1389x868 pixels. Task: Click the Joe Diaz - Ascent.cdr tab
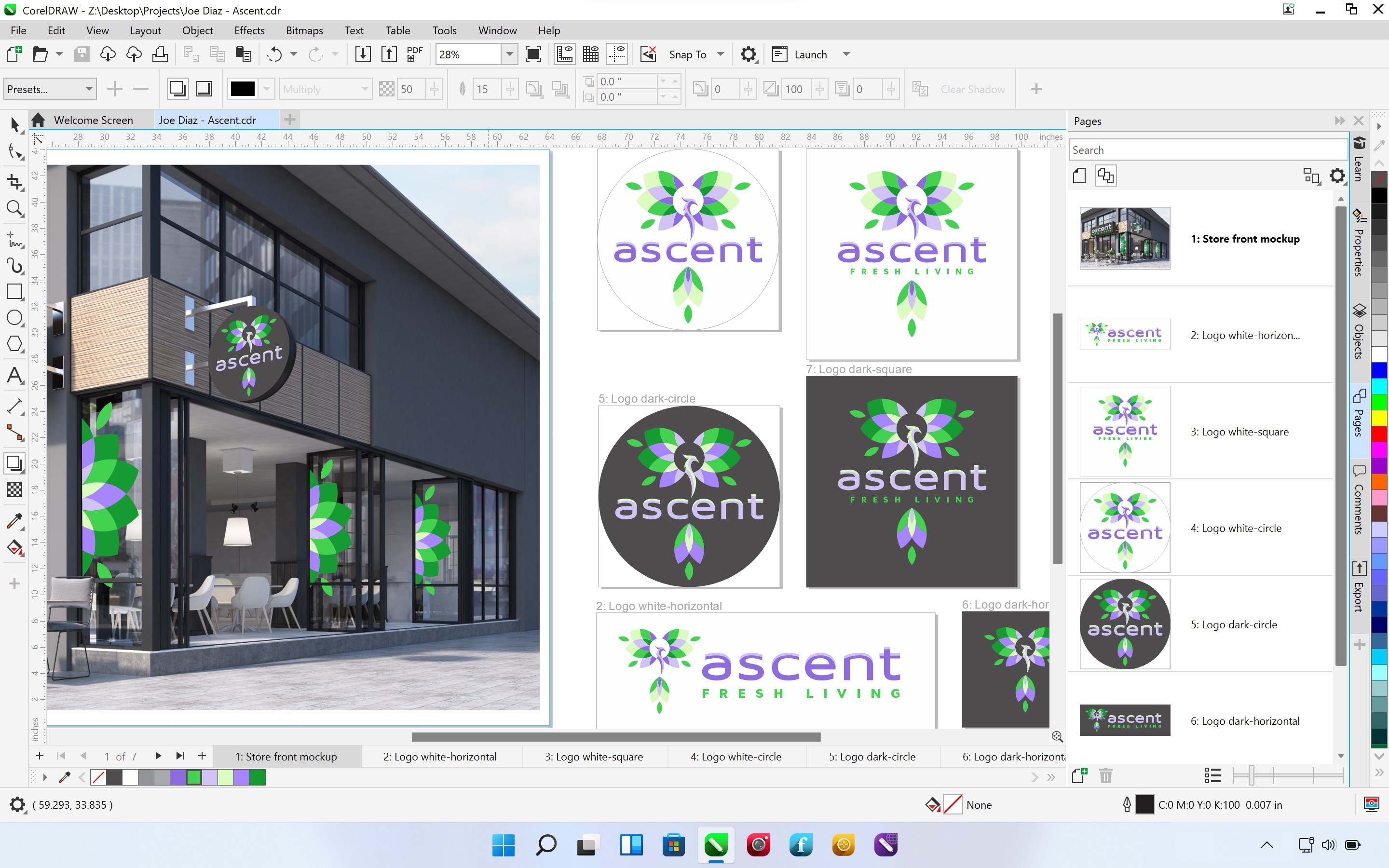(x=208, y=119)
